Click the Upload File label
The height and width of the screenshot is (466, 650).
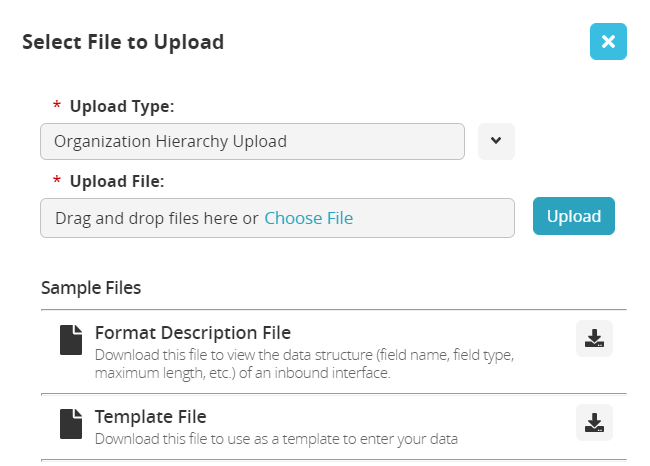coord(117,181)
